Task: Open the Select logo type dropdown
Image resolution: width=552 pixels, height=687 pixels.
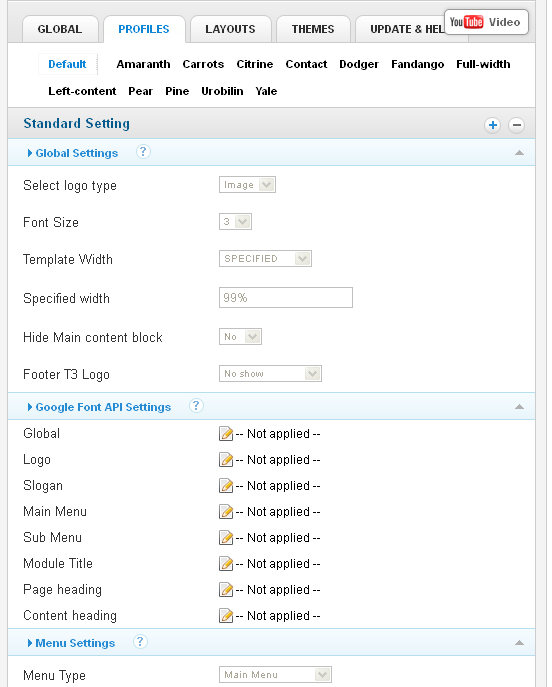Action: click(x=247, y=185)
